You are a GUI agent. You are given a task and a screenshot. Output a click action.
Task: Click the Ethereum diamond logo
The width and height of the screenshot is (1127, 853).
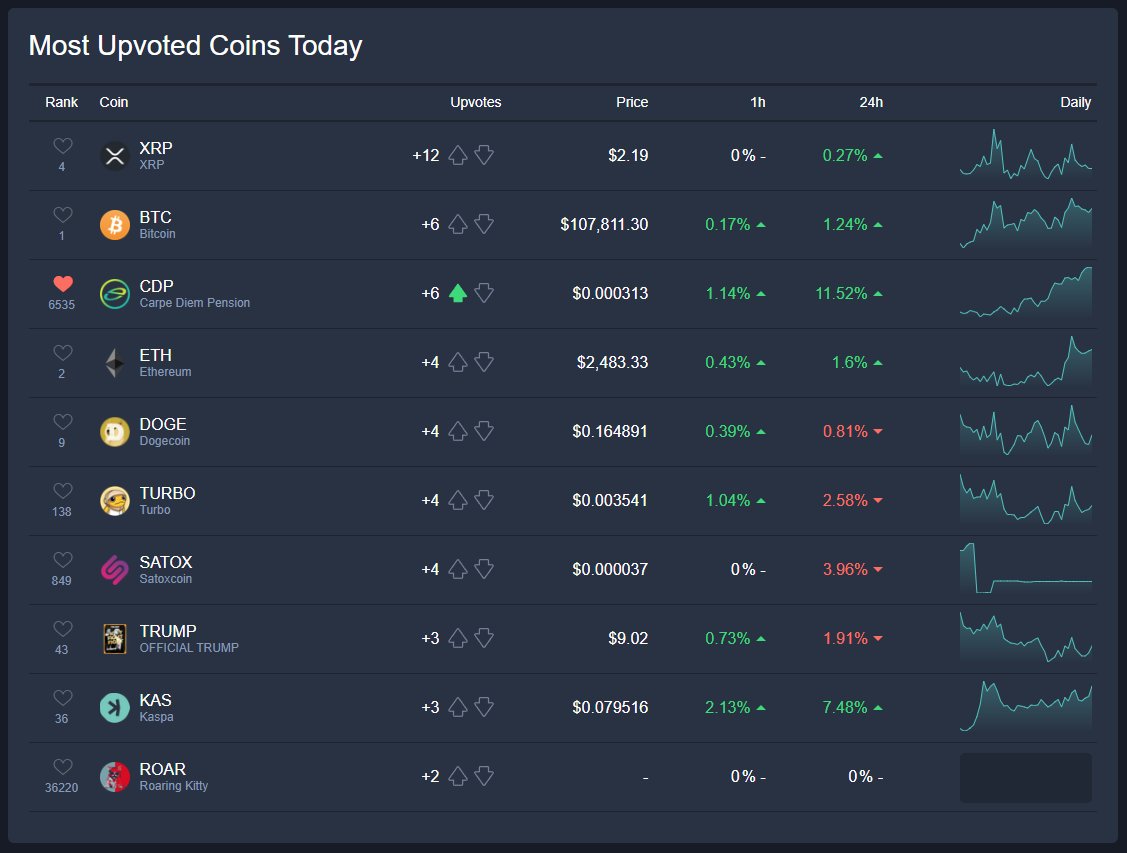(115, 363)
